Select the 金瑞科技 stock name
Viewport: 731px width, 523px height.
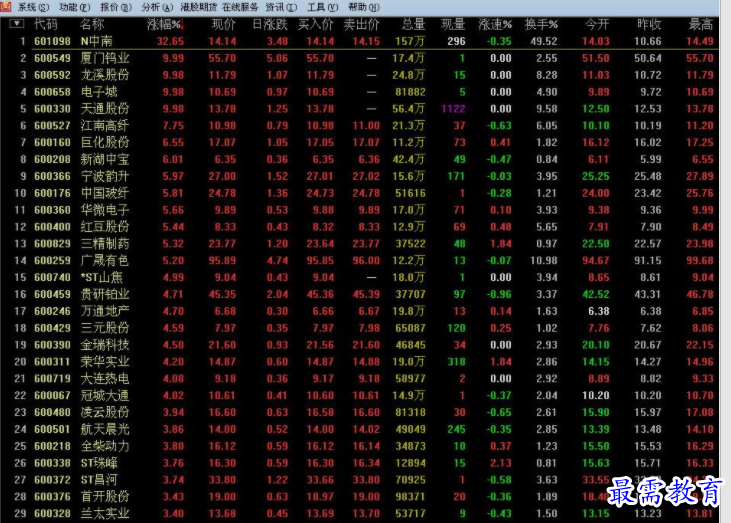point(105,345)
